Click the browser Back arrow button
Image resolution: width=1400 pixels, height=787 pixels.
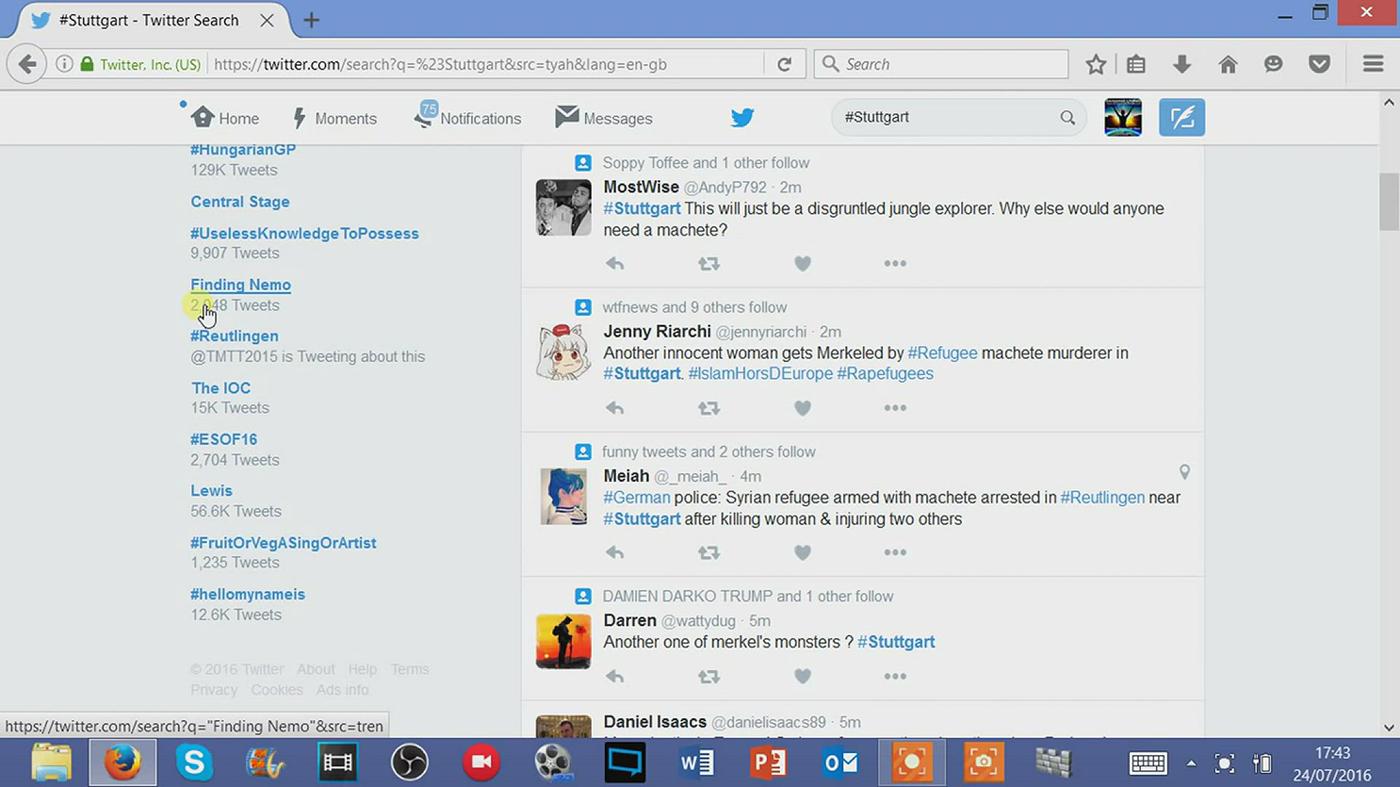[27, 65]
